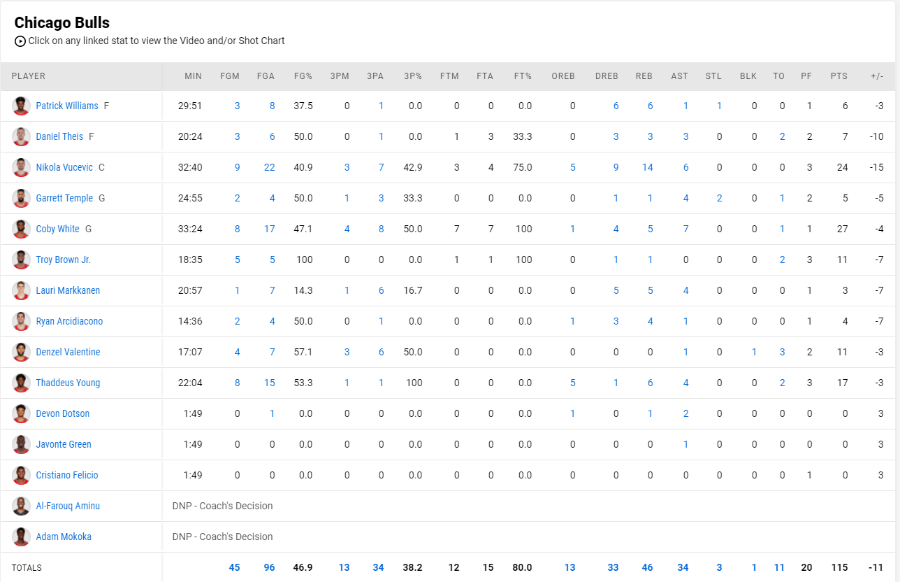Open Ryan Arcidiacono player headshot

21,321
